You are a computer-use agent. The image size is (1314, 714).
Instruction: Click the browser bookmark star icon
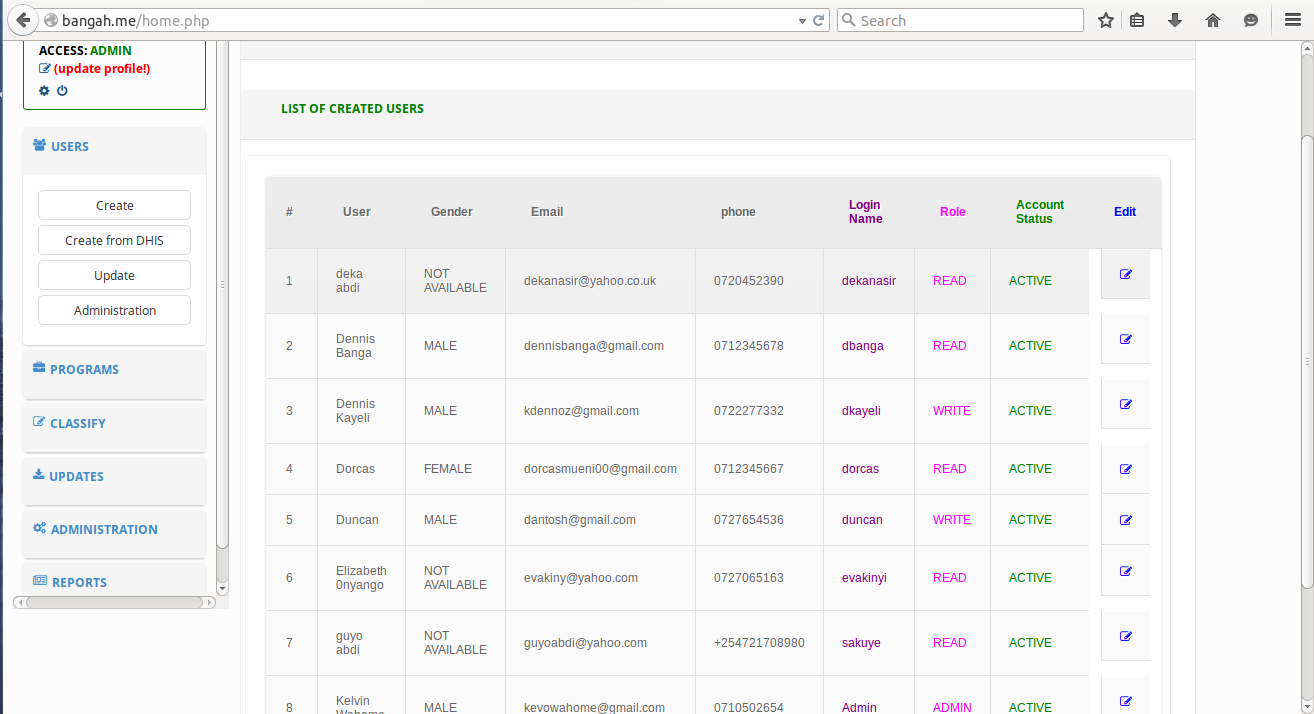[1105, 20]
